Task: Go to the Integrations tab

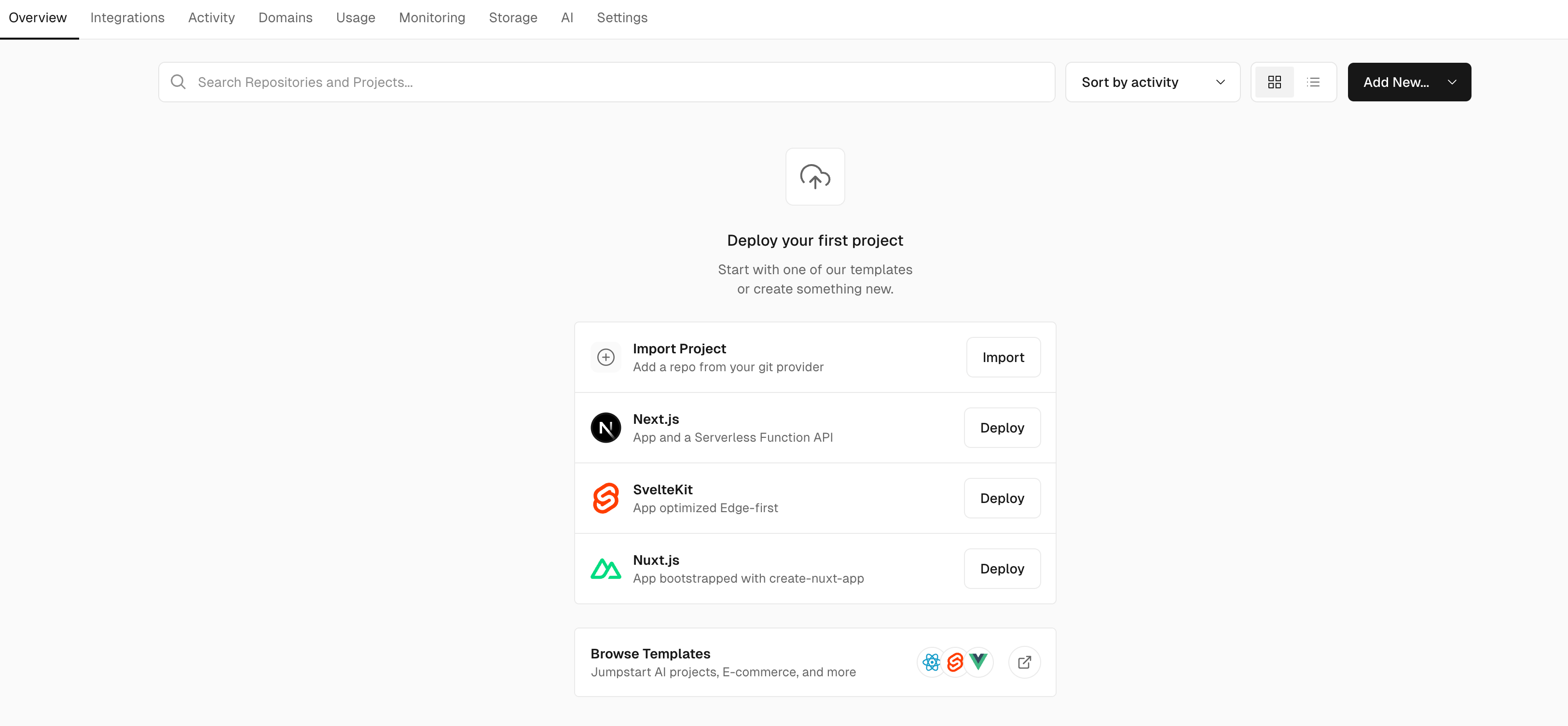Action: (x=127, y=18)
